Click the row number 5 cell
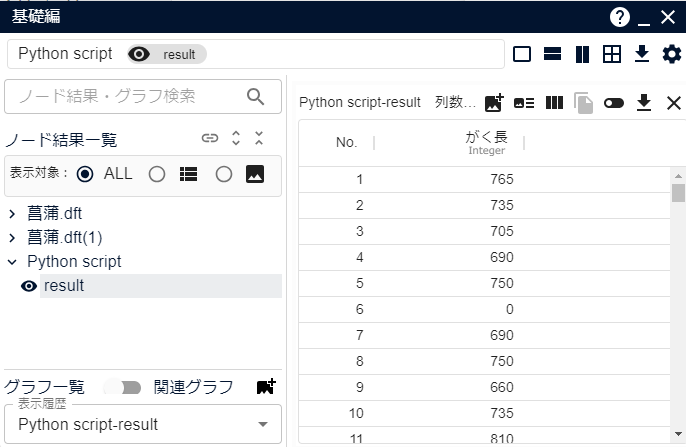The image size is (686, 447). (x=359, y=283)
